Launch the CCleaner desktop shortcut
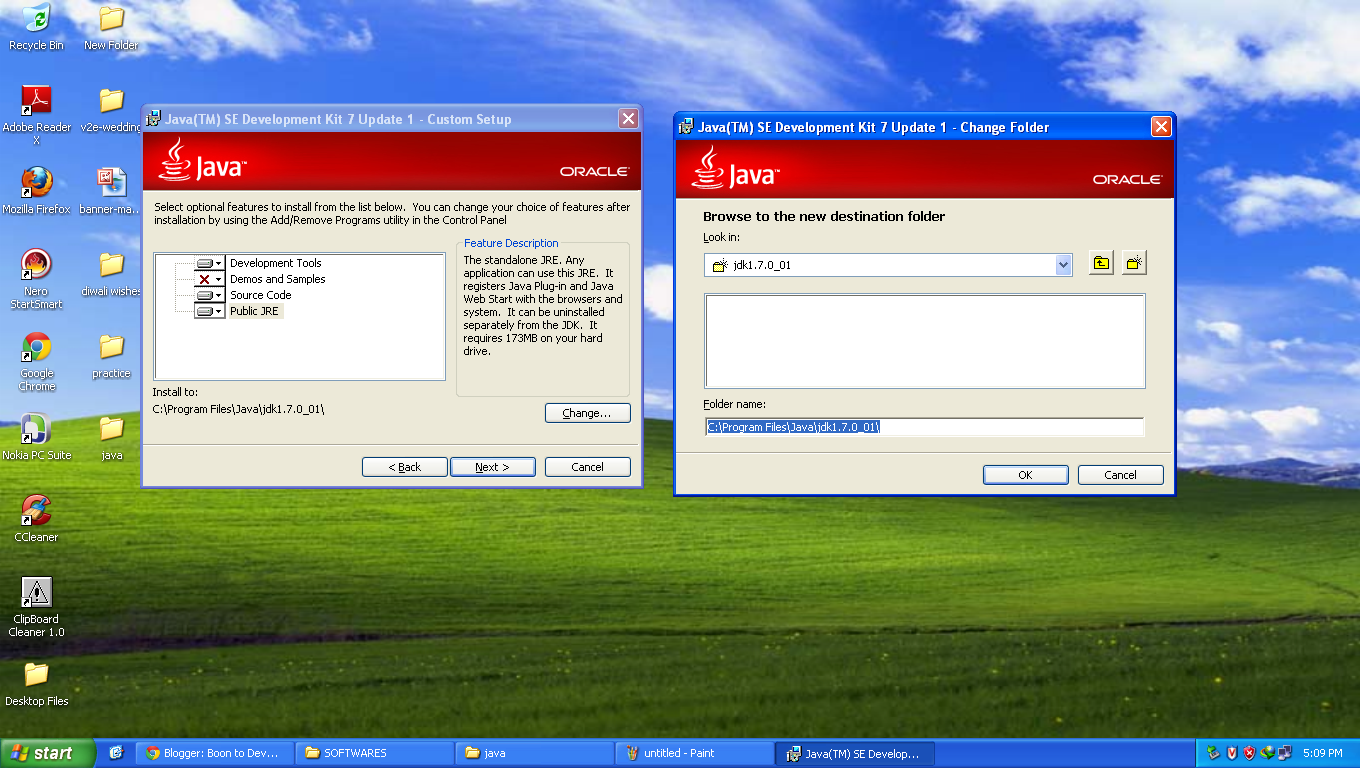 coord(36,519)
